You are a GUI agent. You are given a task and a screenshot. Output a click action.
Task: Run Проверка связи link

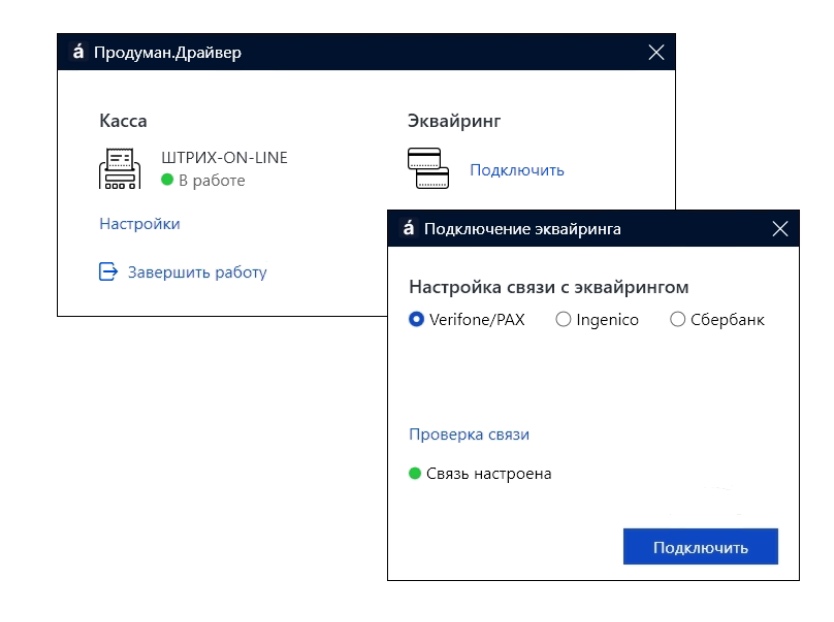(x=469, y=434)
